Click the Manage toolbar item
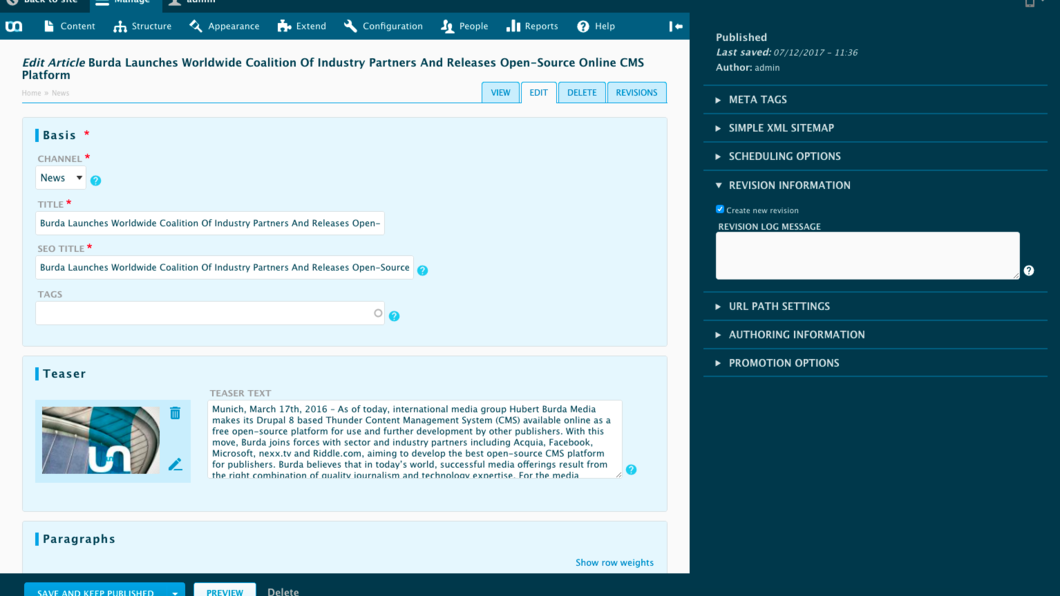 pos(124,3)
